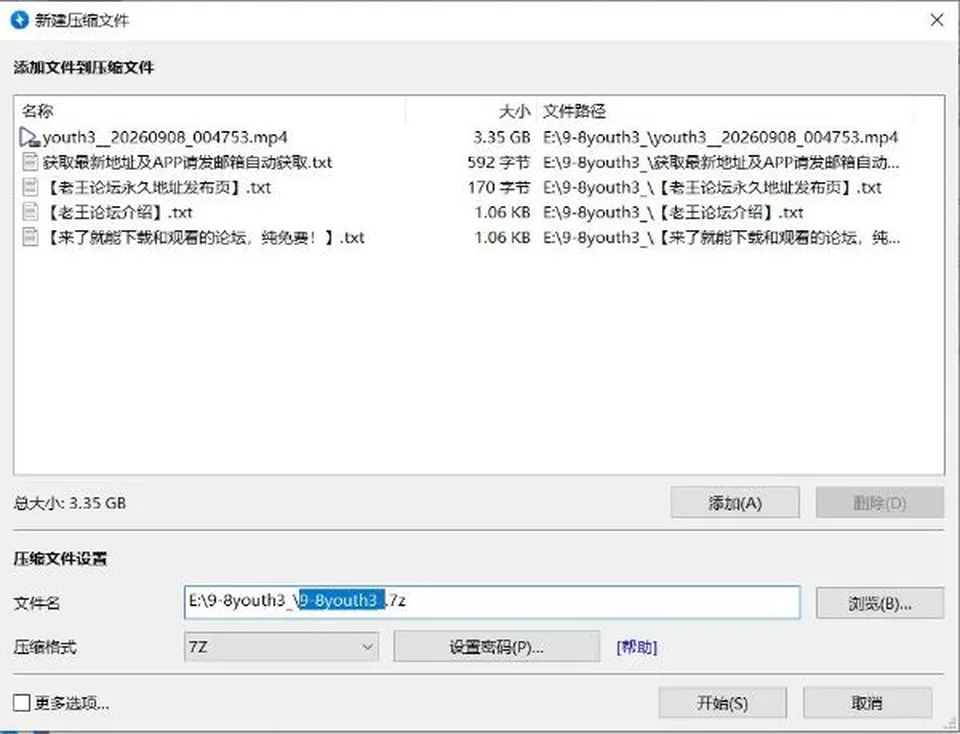The image size is (960, 734).
Task: Sort by the 文件路径 column header
Action: [574, 111]
